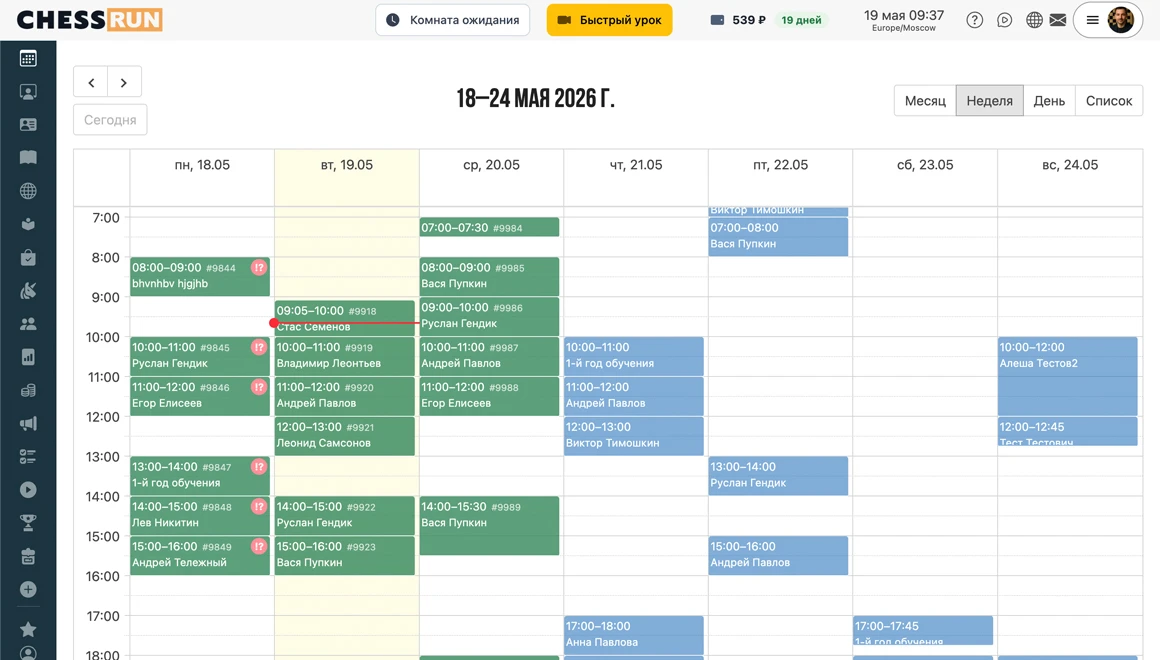This screenshot has width=1160, height=660.
Task: Open lesson #9919 Владимир Леонтьев
Action: (345, 356)
